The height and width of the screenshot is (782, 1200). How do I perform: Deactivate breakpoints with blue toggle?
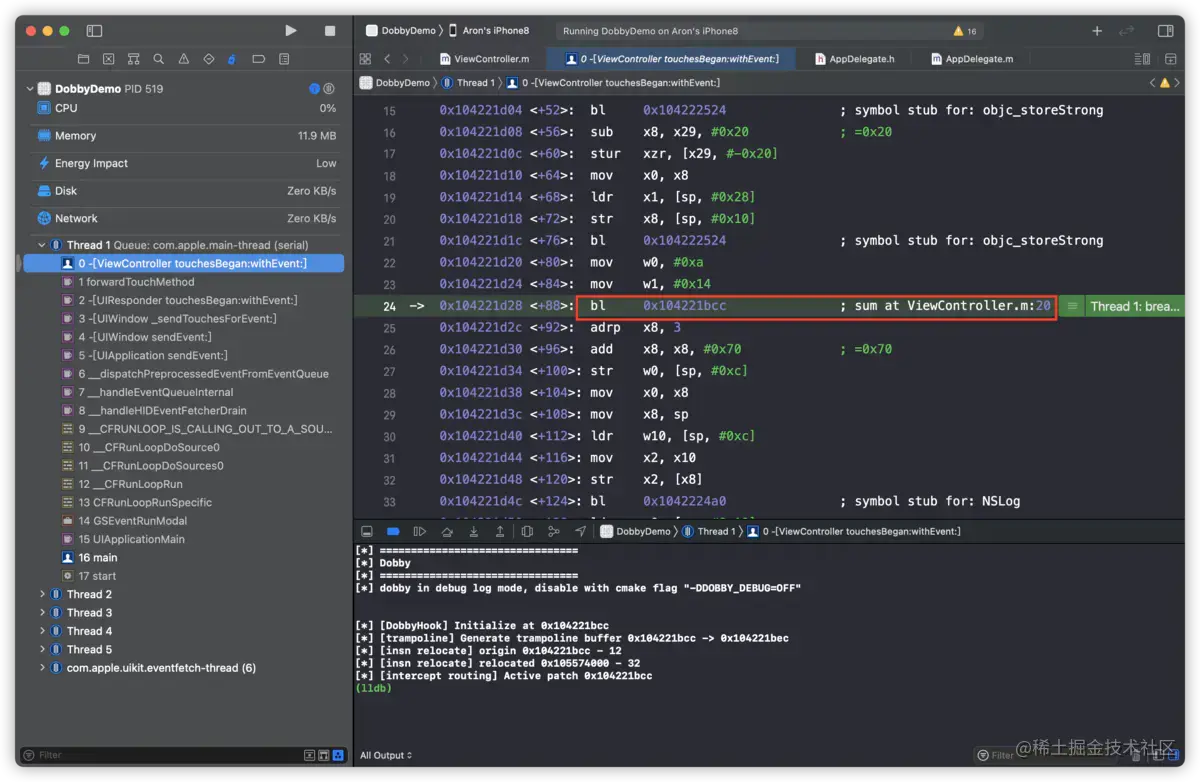(x=393, y=532)
